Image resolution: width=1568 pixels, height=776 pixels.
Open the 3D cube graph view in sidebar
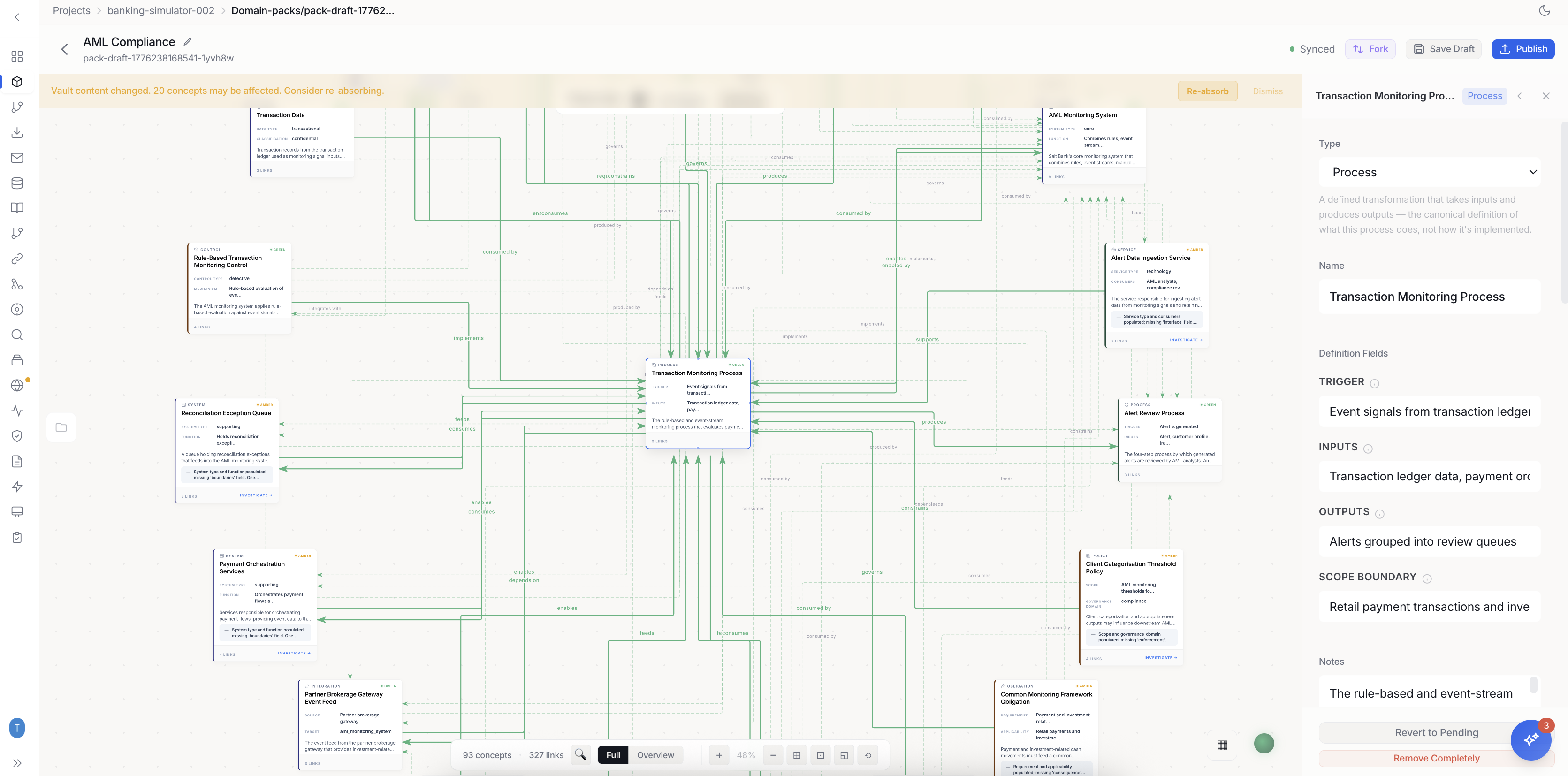pyautogui.click(x=17, y=82)
